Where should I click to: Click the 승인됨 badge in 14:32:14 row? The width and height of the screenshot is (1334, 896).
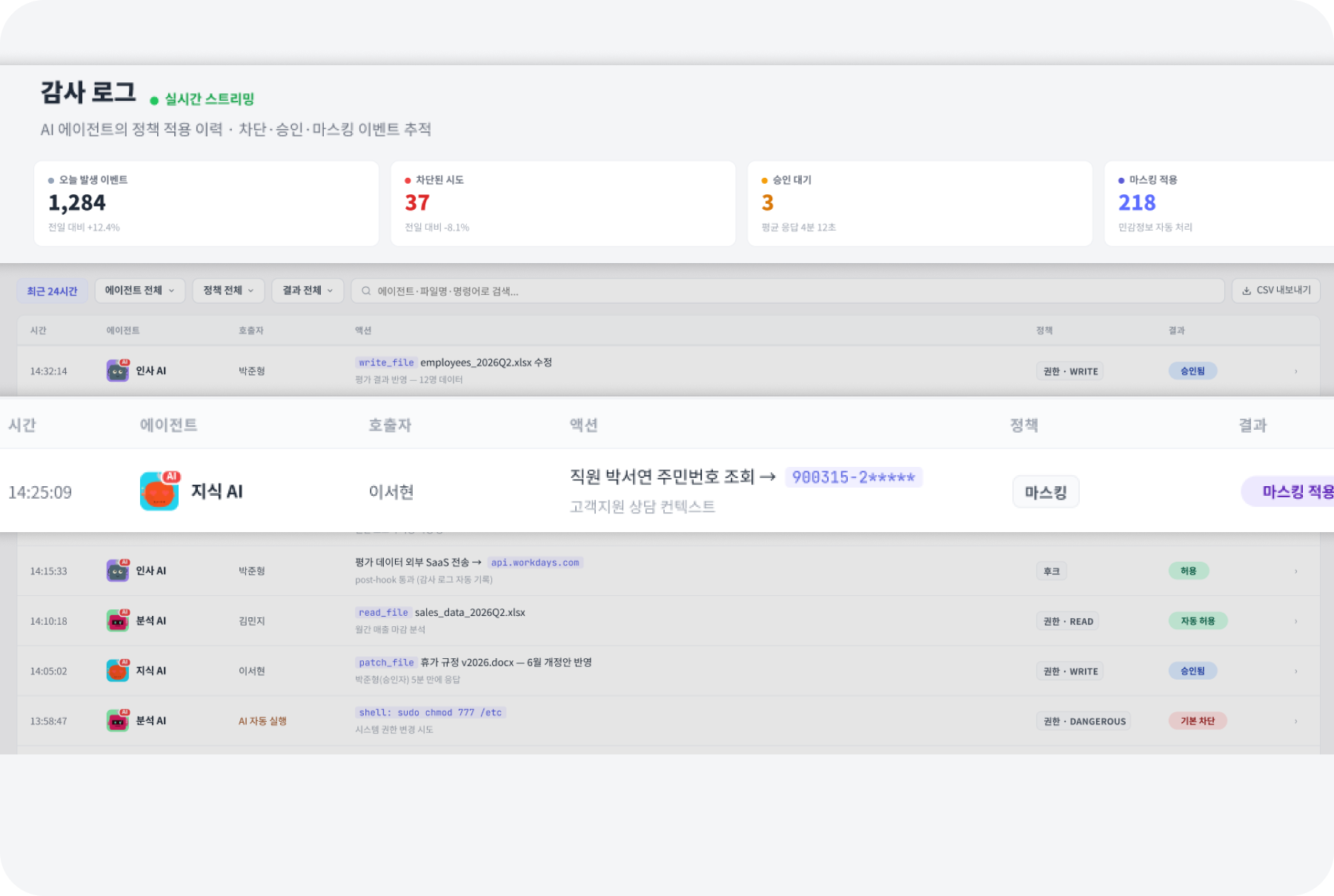pos(1192,371)
